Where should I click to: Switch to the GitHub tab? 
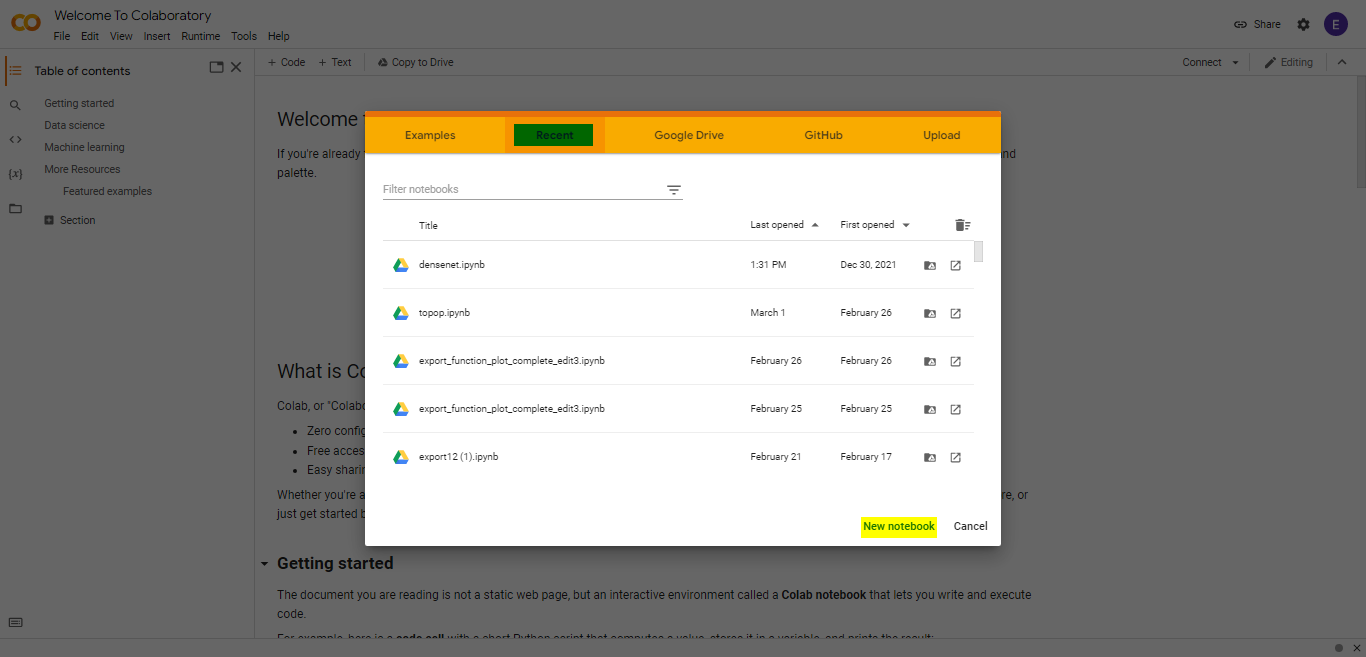tap(822, 134)
